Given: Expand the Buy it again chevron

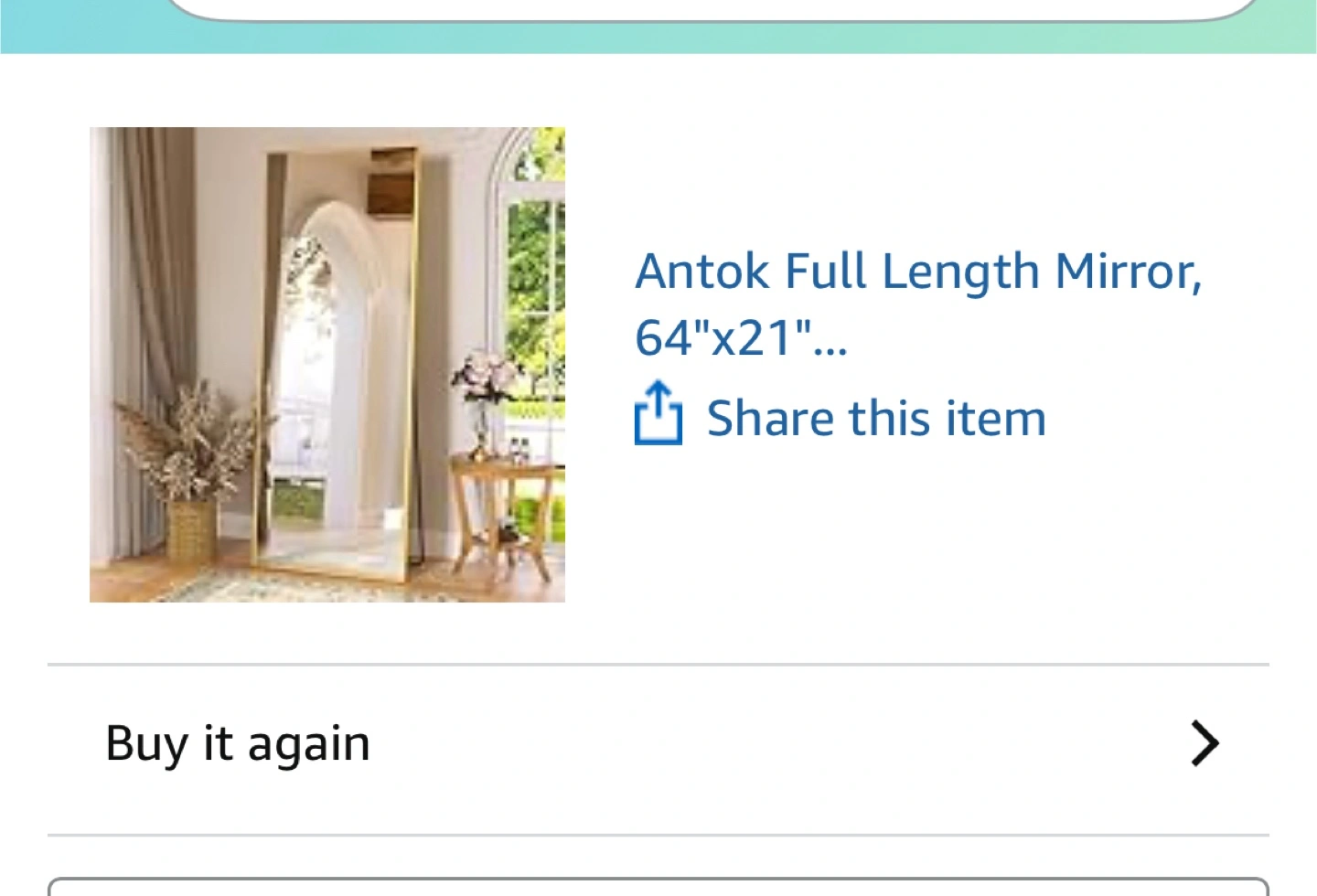Looking at the screenshot, I should point(1205,742).
